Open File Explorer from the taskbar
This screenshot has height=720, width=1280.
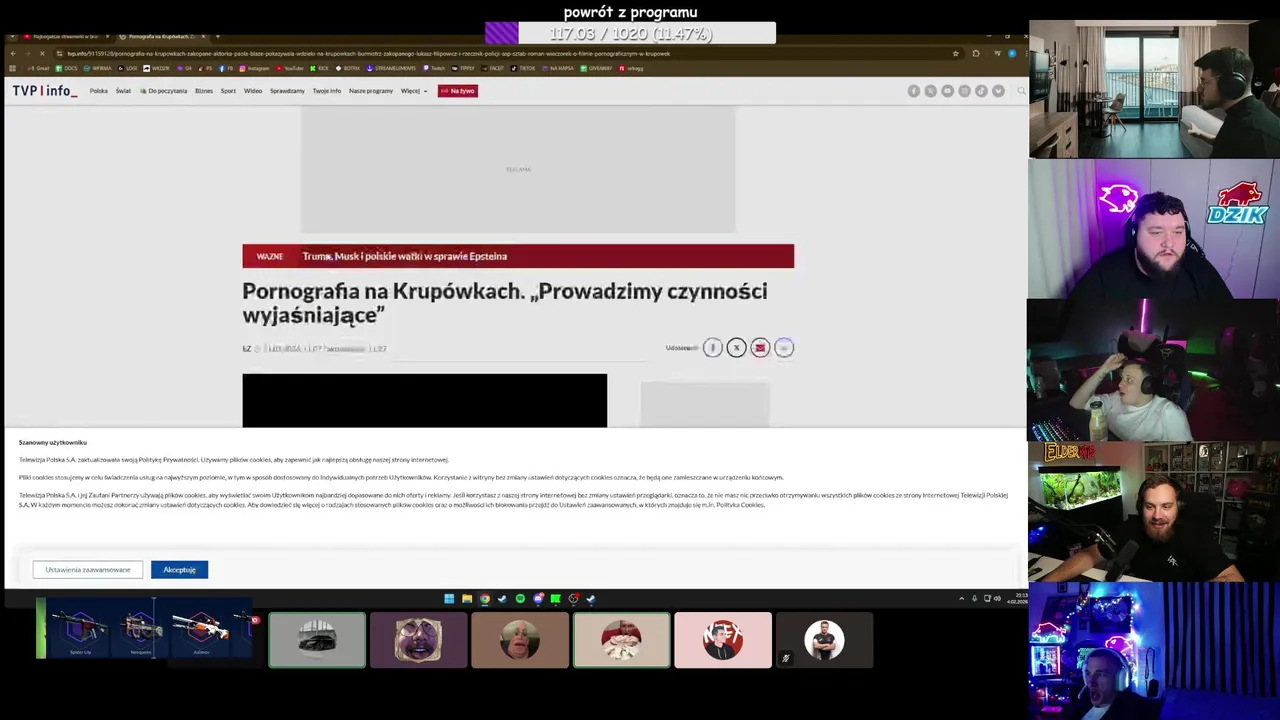tap(467, 599)
